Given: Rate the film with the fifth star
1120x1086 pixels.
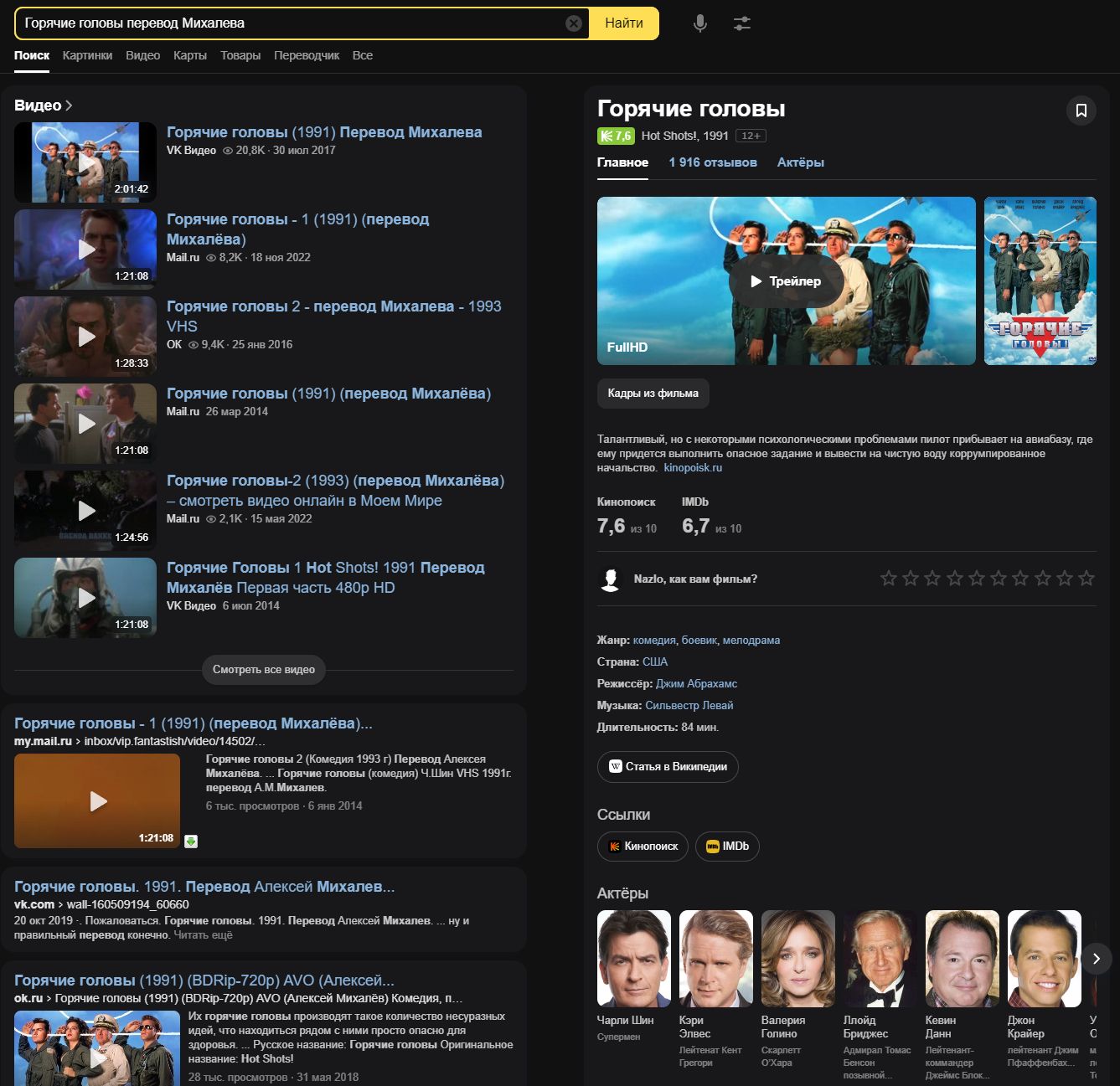Looking at the screenshot, I should (977, 579).
